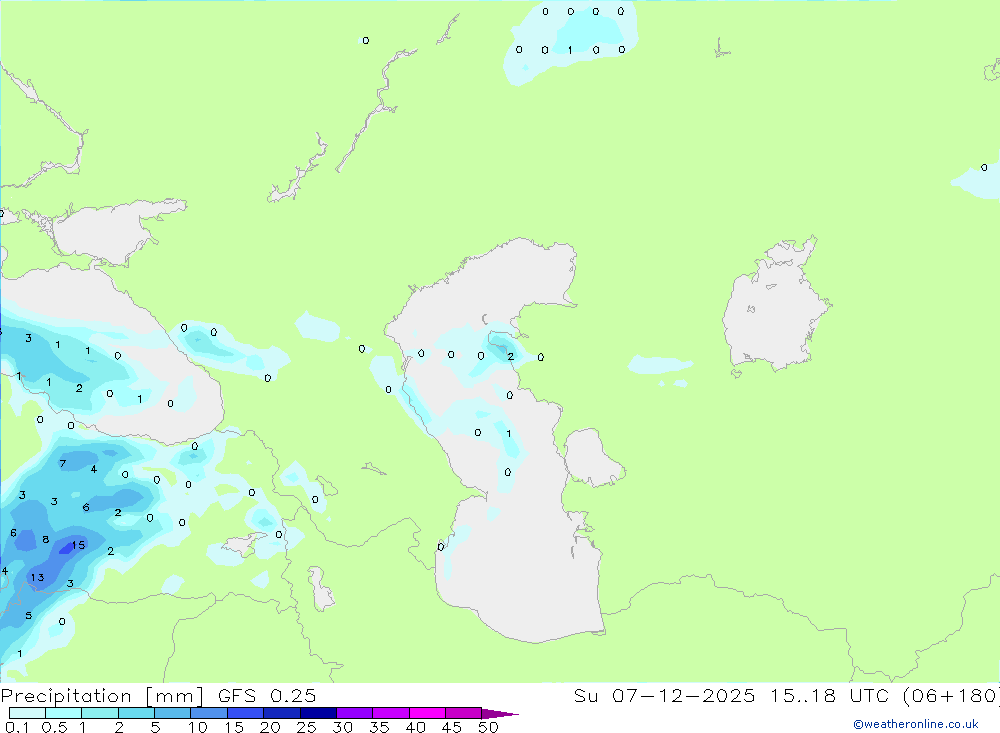Image resolution: width=1000 pixels, height=733 pixels.
Task: Click the "0.1" legend scale label
Action: pos(17,727)
